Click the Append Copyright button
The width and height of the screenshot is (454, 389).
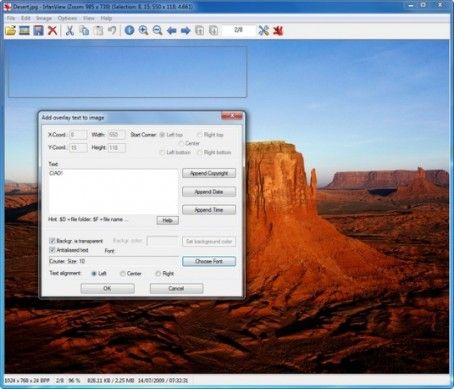point(209,173)
